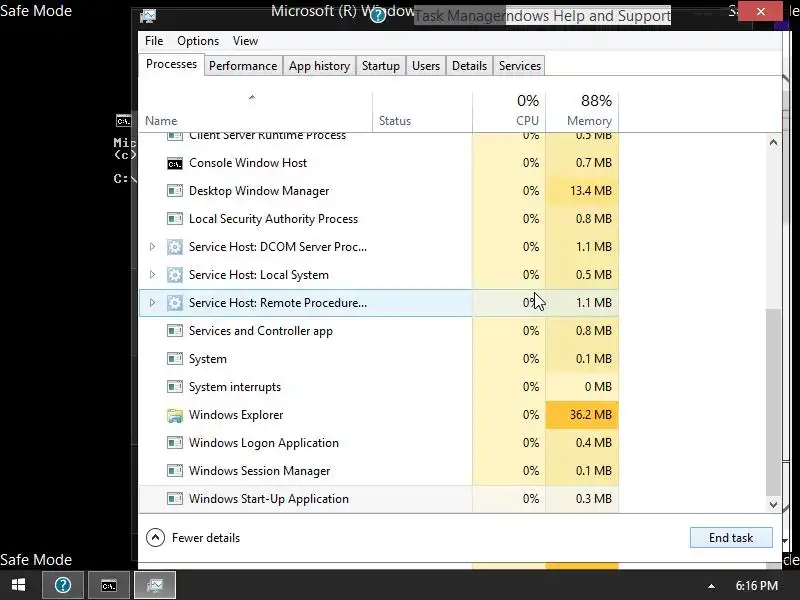Open the View menu
Image resolution: width=800 pixels, height=600 pixels.
245,41
